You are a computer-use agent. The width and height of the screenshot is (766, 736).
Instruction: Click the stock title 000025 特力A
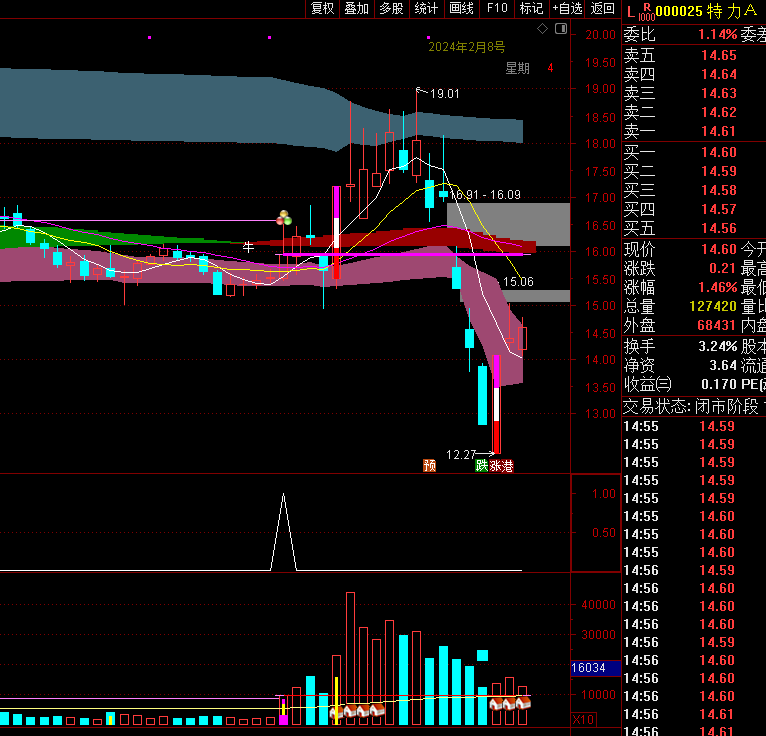(x=706, y=11)
